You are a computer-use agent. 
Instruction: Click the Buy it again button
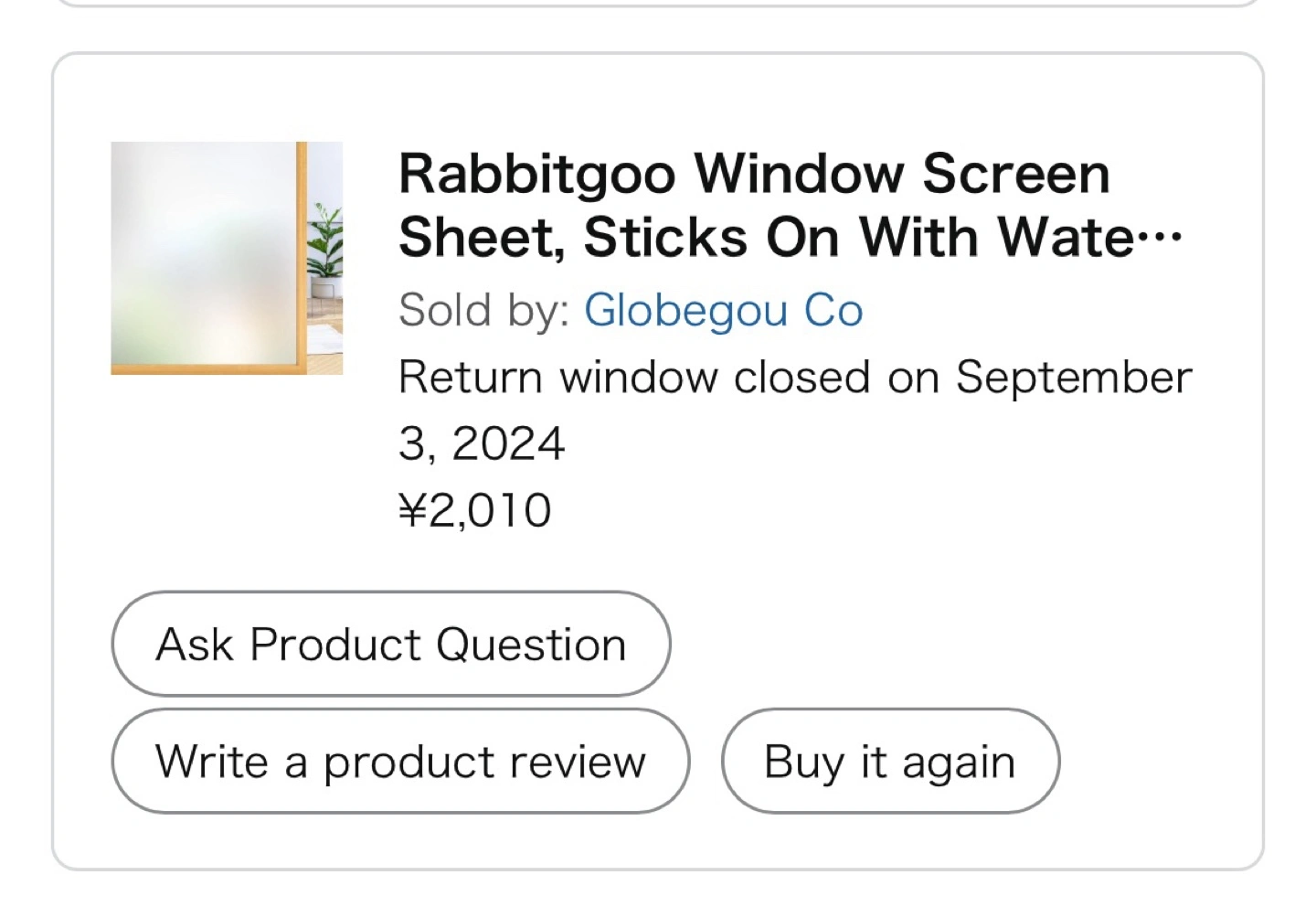[890, 761]
